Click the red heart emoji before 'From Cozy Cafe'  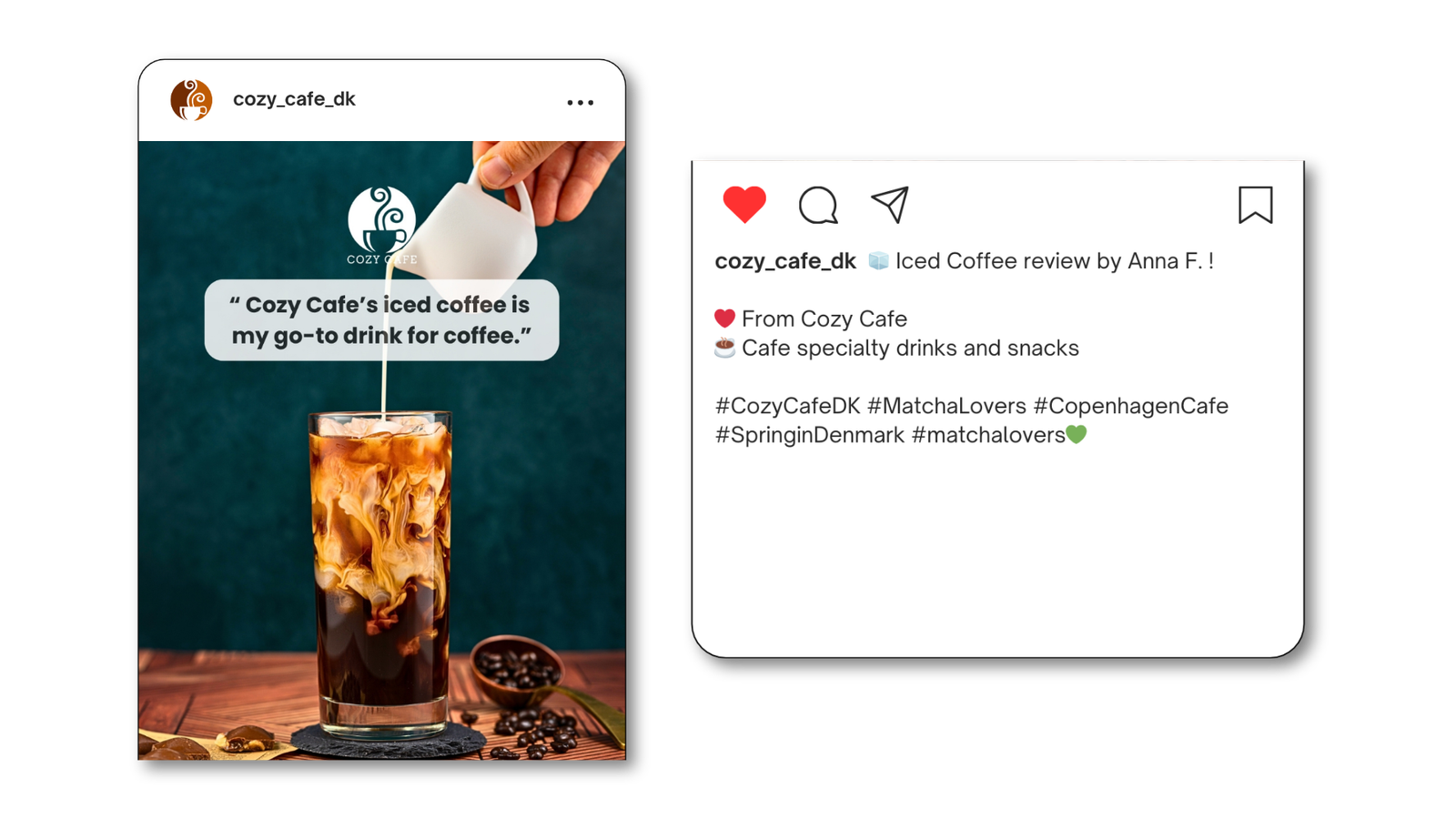click(x=724, y=318)
